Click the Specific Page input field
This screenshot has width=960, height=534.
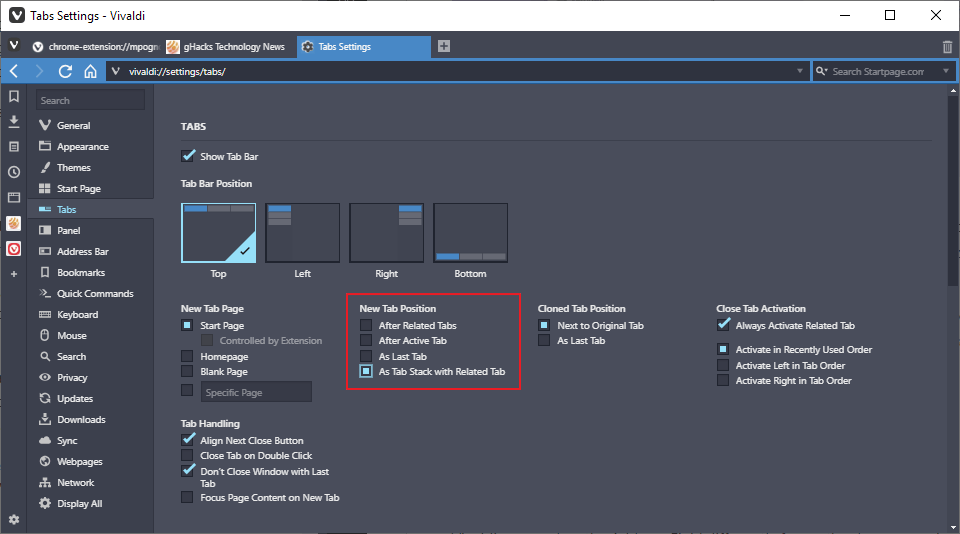[x=256, y=392]
